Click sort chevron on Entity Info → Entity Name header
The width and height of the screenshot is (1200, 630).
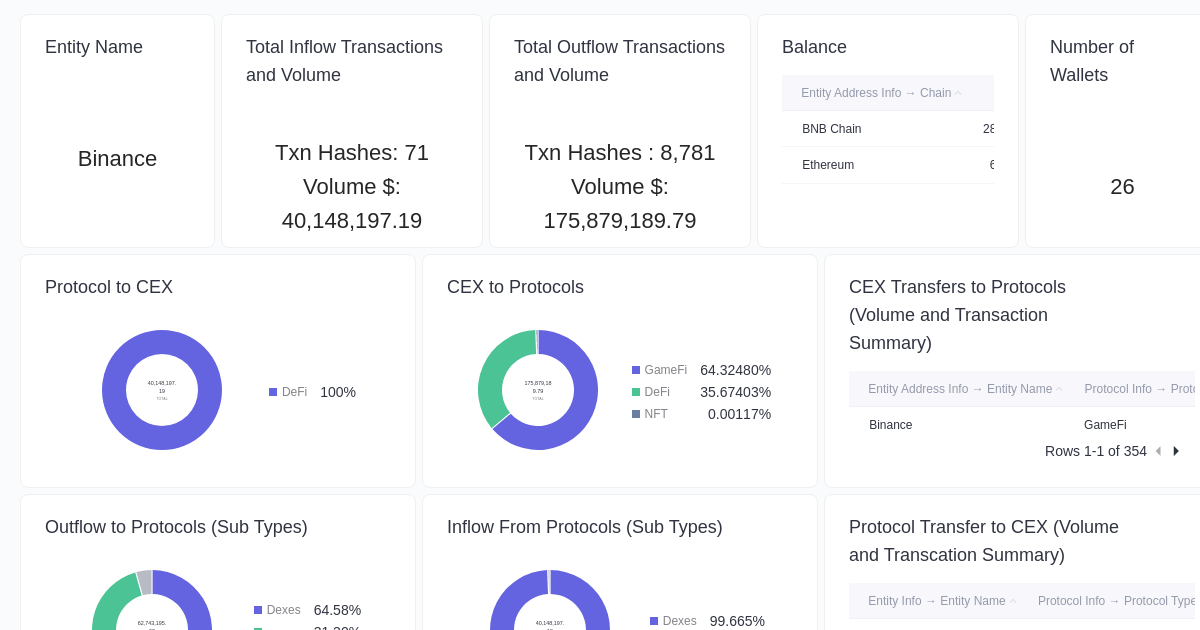click(x=1014, y=601)
